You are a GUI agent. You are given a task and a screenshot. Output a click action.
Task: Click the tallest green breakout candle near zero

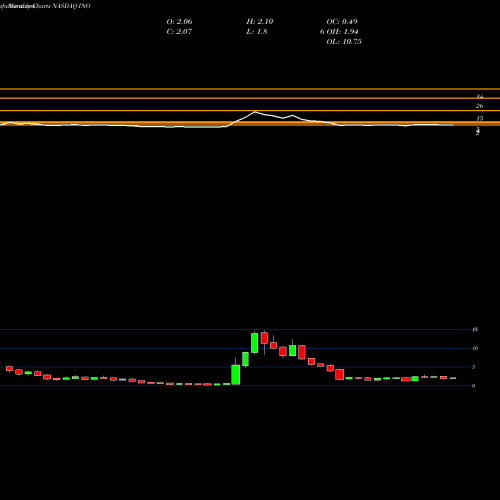tap(236, 375)
